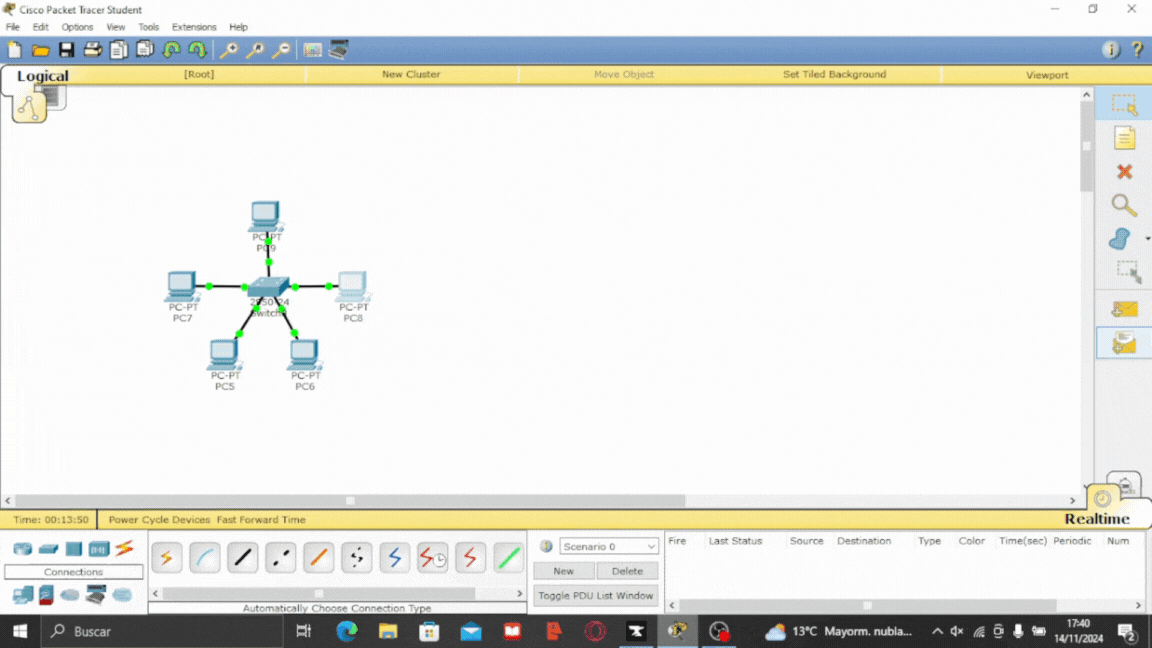Expand the Draw shape tool arrow

[1147, 239]
